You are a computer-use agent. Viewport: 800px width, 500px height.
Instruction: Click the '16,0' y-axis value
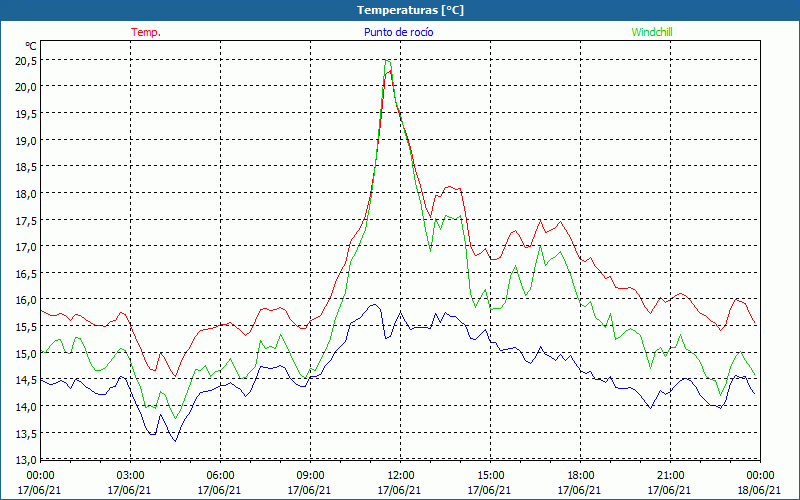(26, 300)
